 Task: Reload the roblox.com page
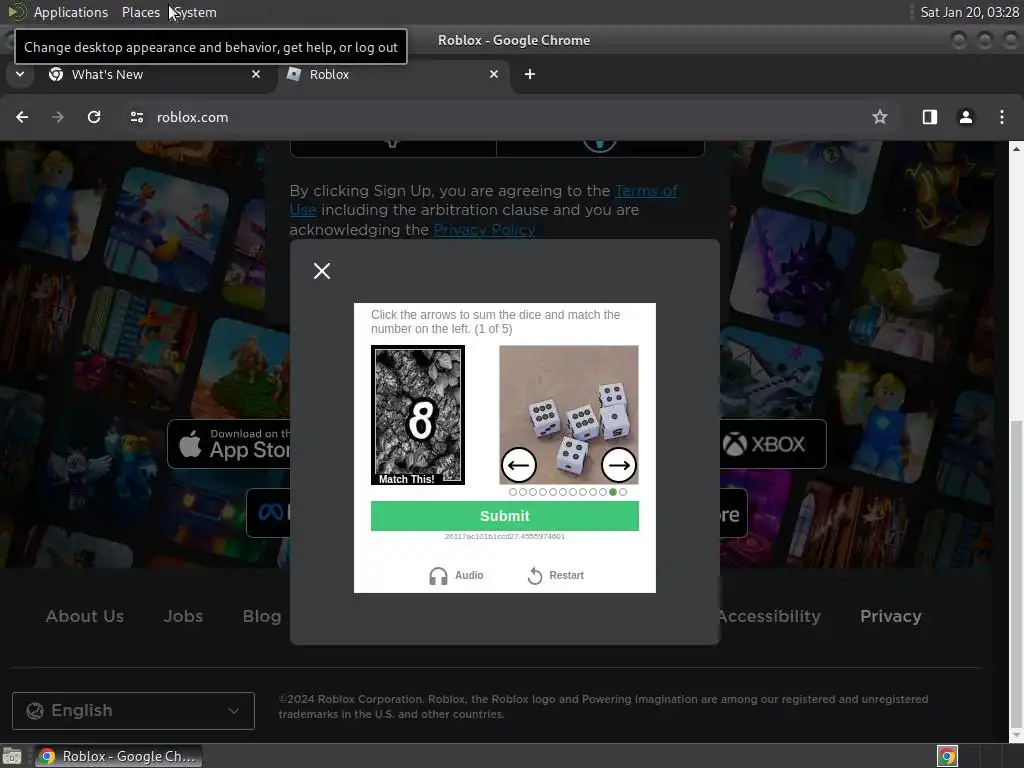[x=94, y=117]
